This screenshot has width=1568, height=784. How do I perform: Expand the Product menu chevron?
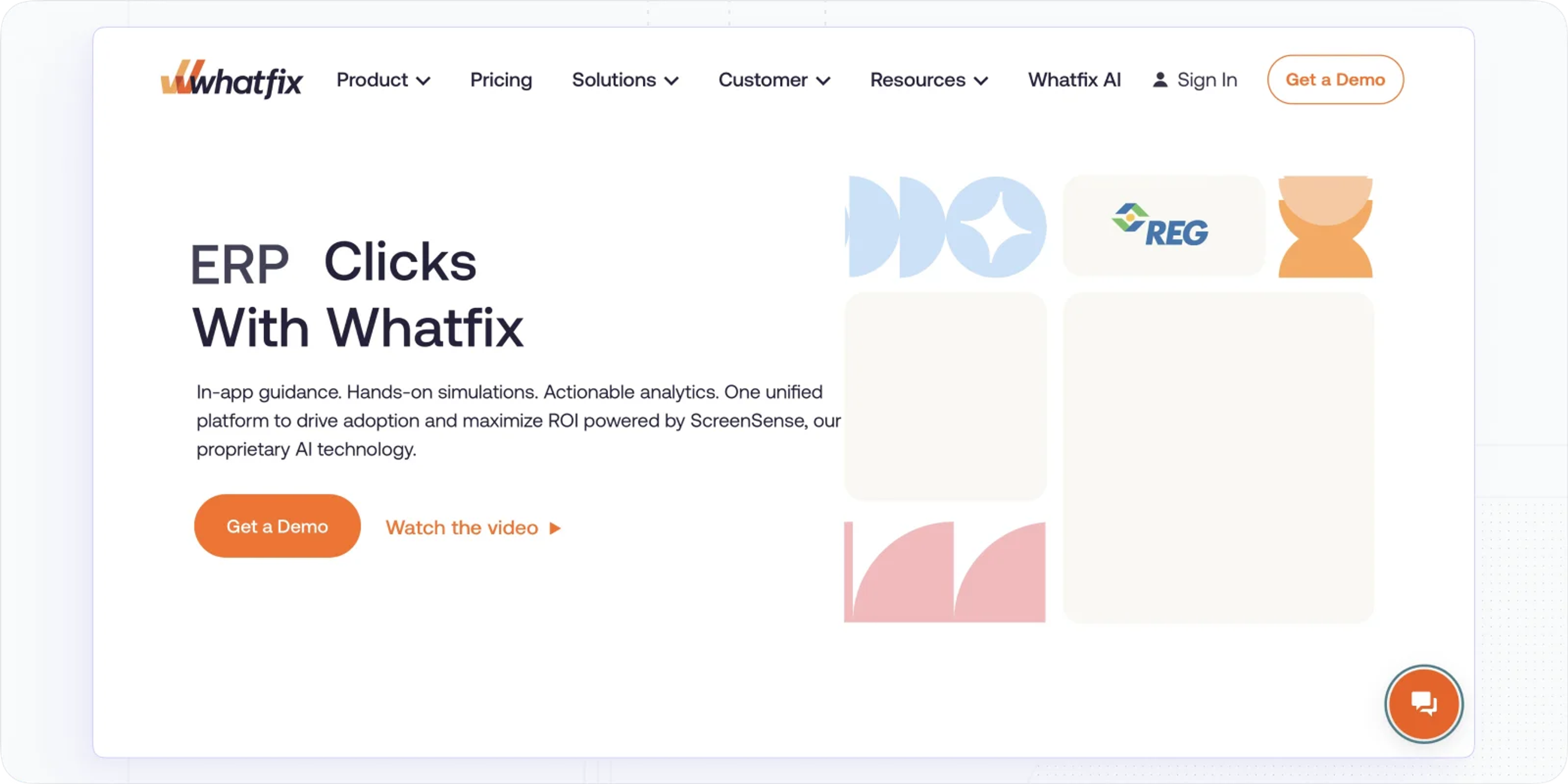[424, 81]
